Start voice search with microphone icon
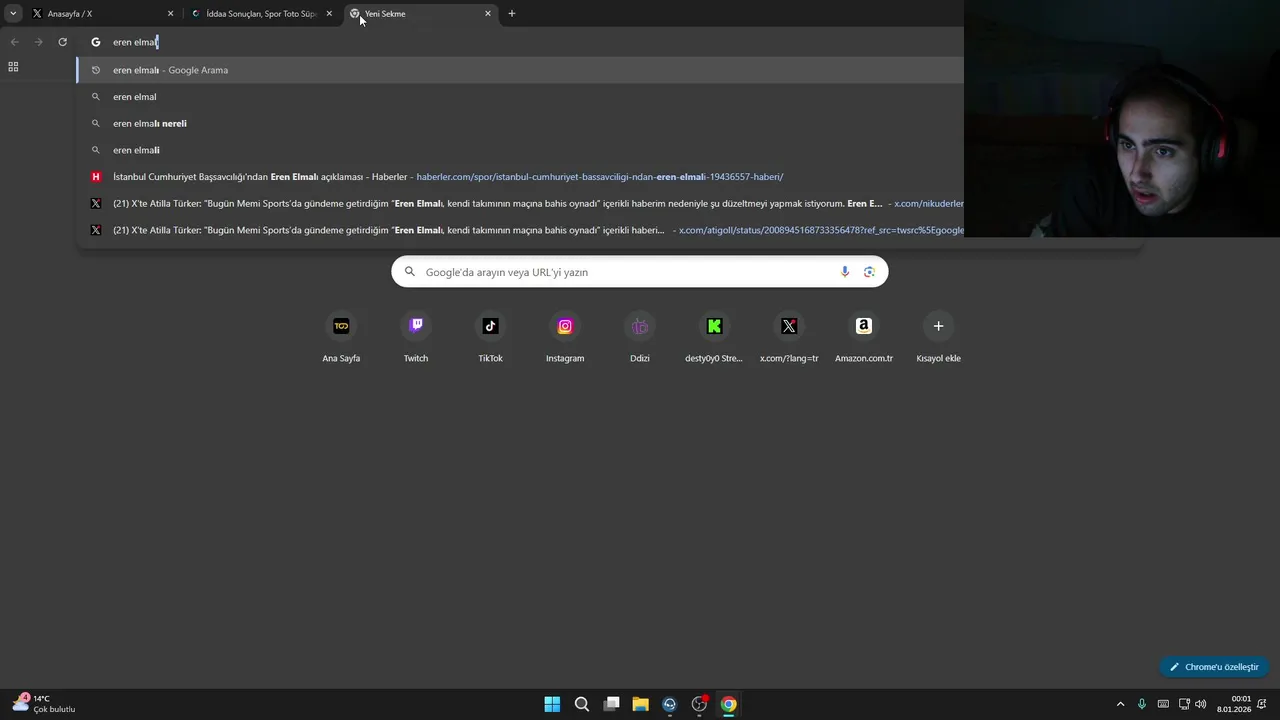The image size is (1280, 720). (845, 272)
